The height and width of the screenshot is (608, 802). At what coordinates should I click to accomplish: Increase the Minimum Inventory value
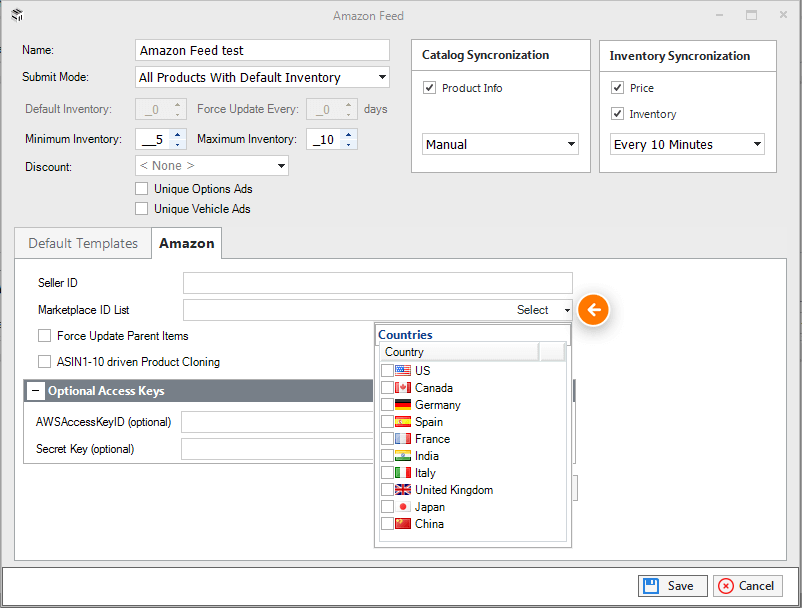coord(177,134)
